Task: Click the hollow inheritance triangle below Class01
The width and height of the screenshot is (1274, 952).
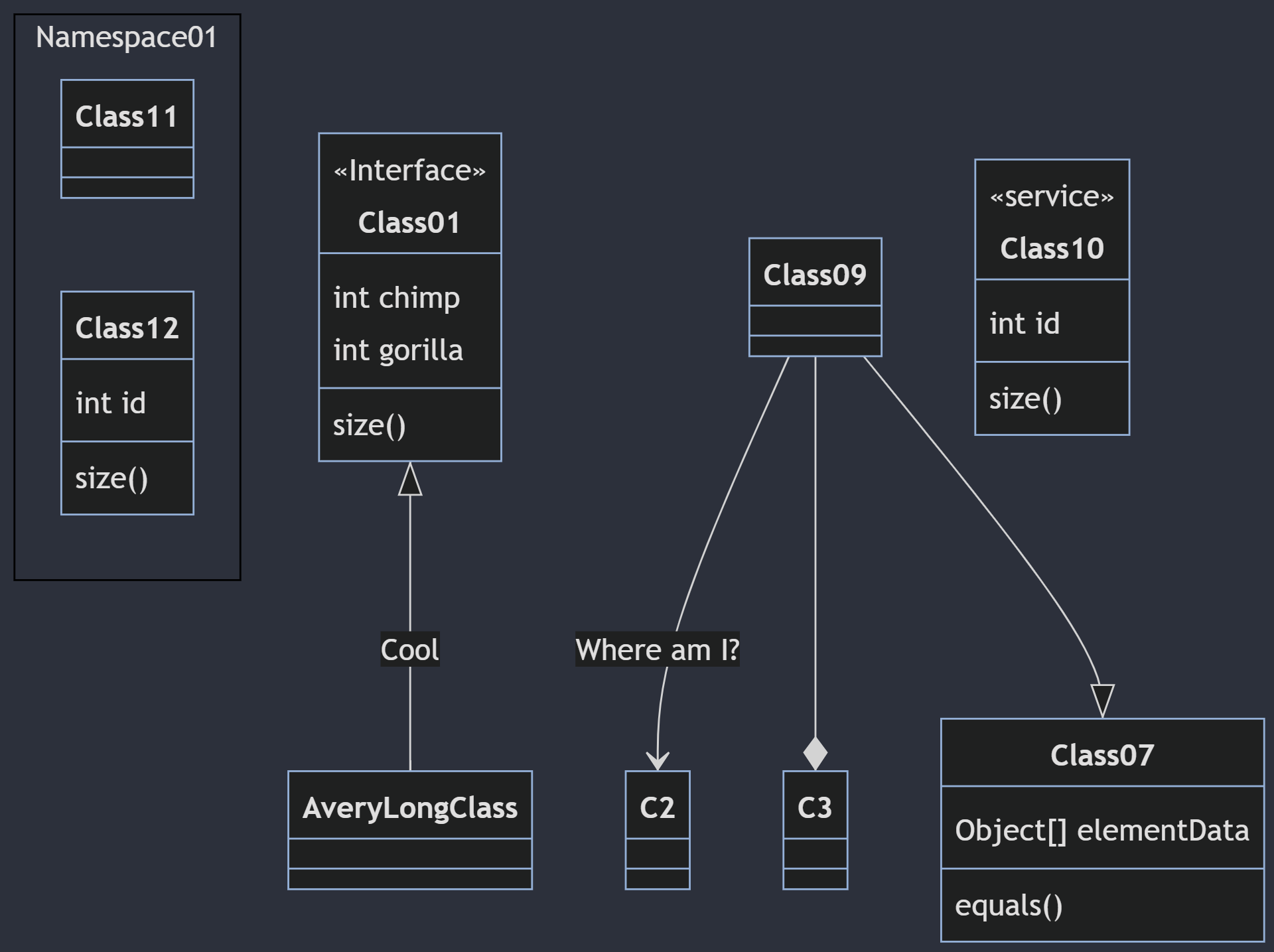Action: point(410,480)
